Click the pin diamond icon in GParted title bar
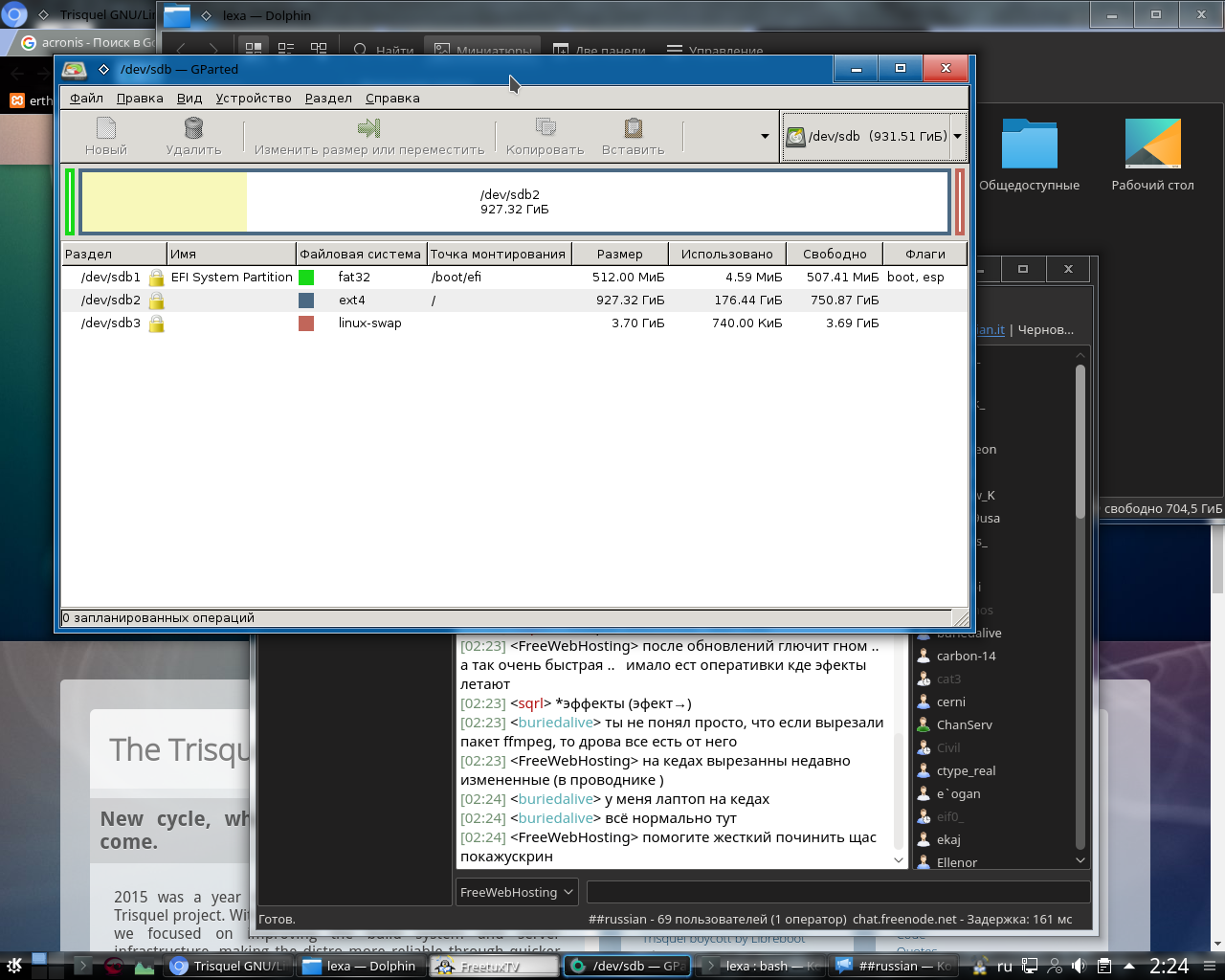 pyautogui.click(x=103, y=69)
